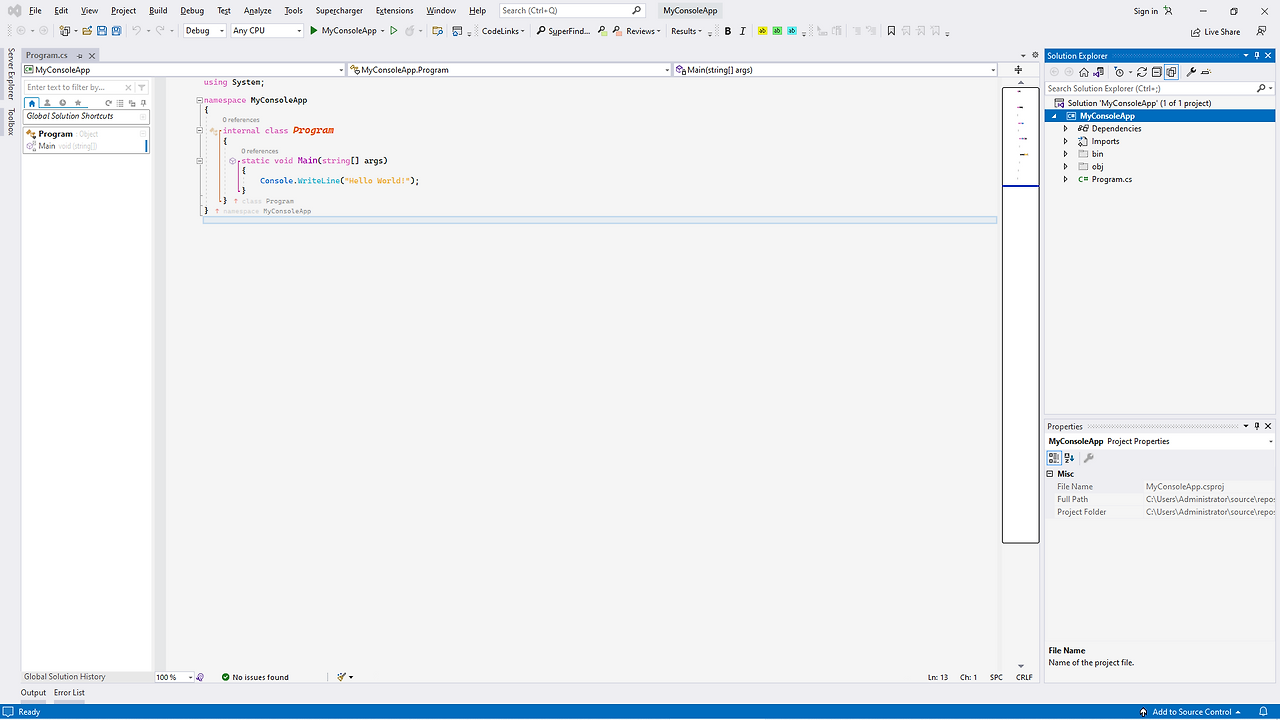1280x720 pixels.
Task: Expand the Dependencies node
Action: pyautogui.click(x=1065, y=128)
